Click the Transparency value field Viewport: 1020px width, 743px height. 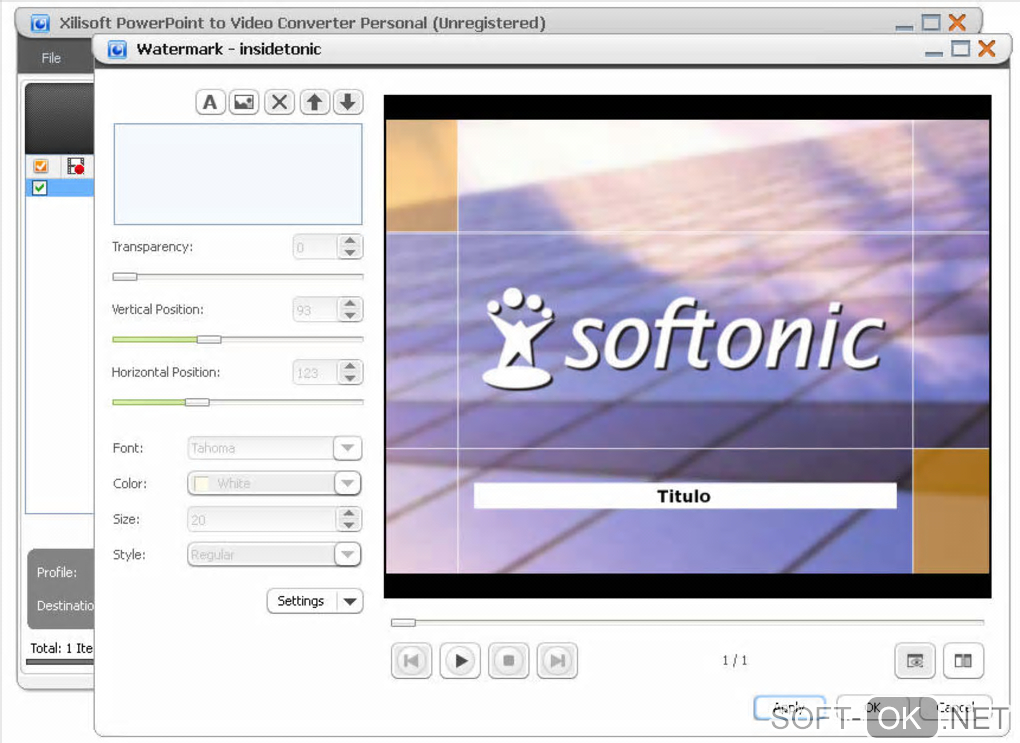click(315, 247)
